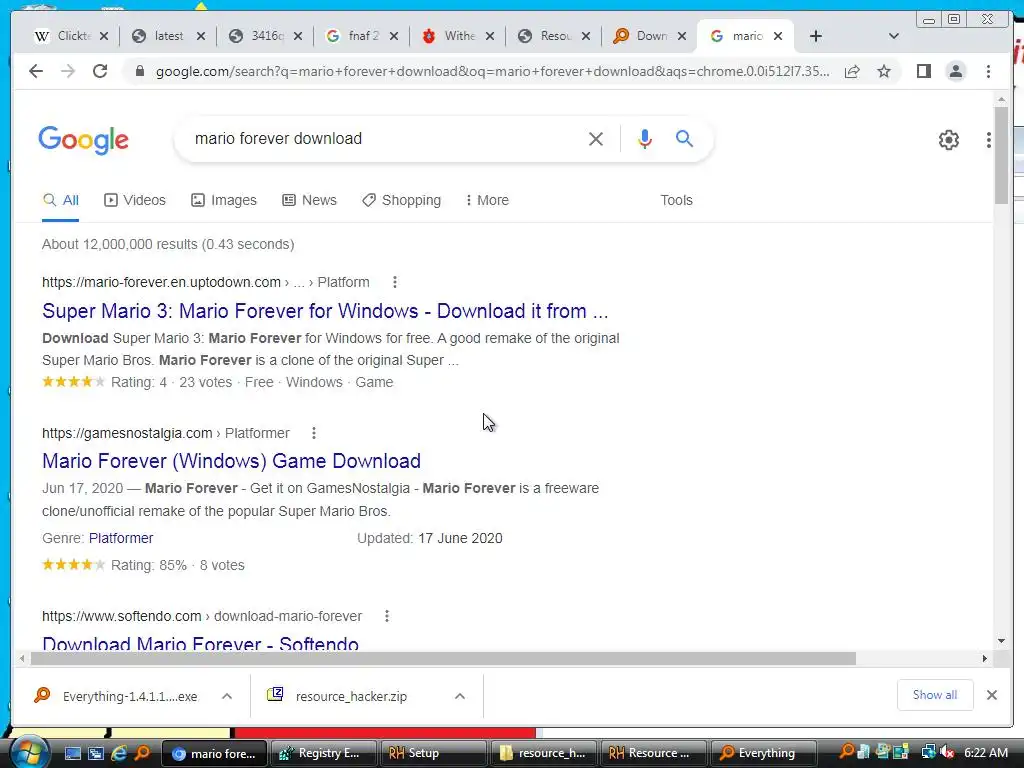Viewport: 1024px width, 768px height.
Task: Open Mario Forever (Windows) Game Download result
Action: [231, 461]
